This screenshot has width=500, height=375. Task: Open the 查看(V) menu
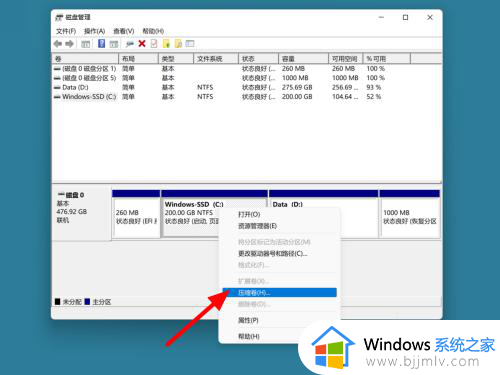click(x=124, y=31)
